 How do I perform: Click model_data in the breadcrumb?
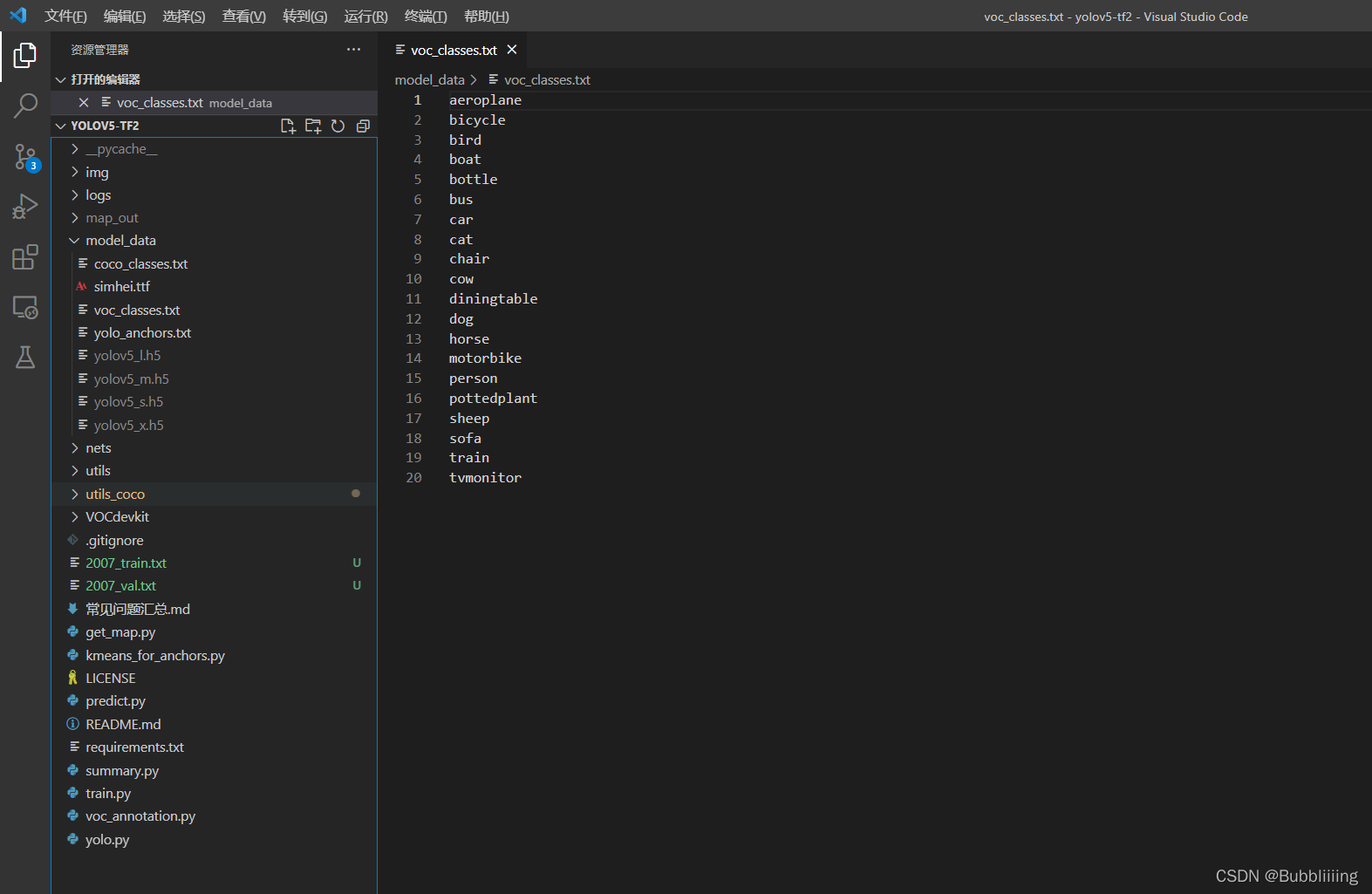[x=429, y=80]
